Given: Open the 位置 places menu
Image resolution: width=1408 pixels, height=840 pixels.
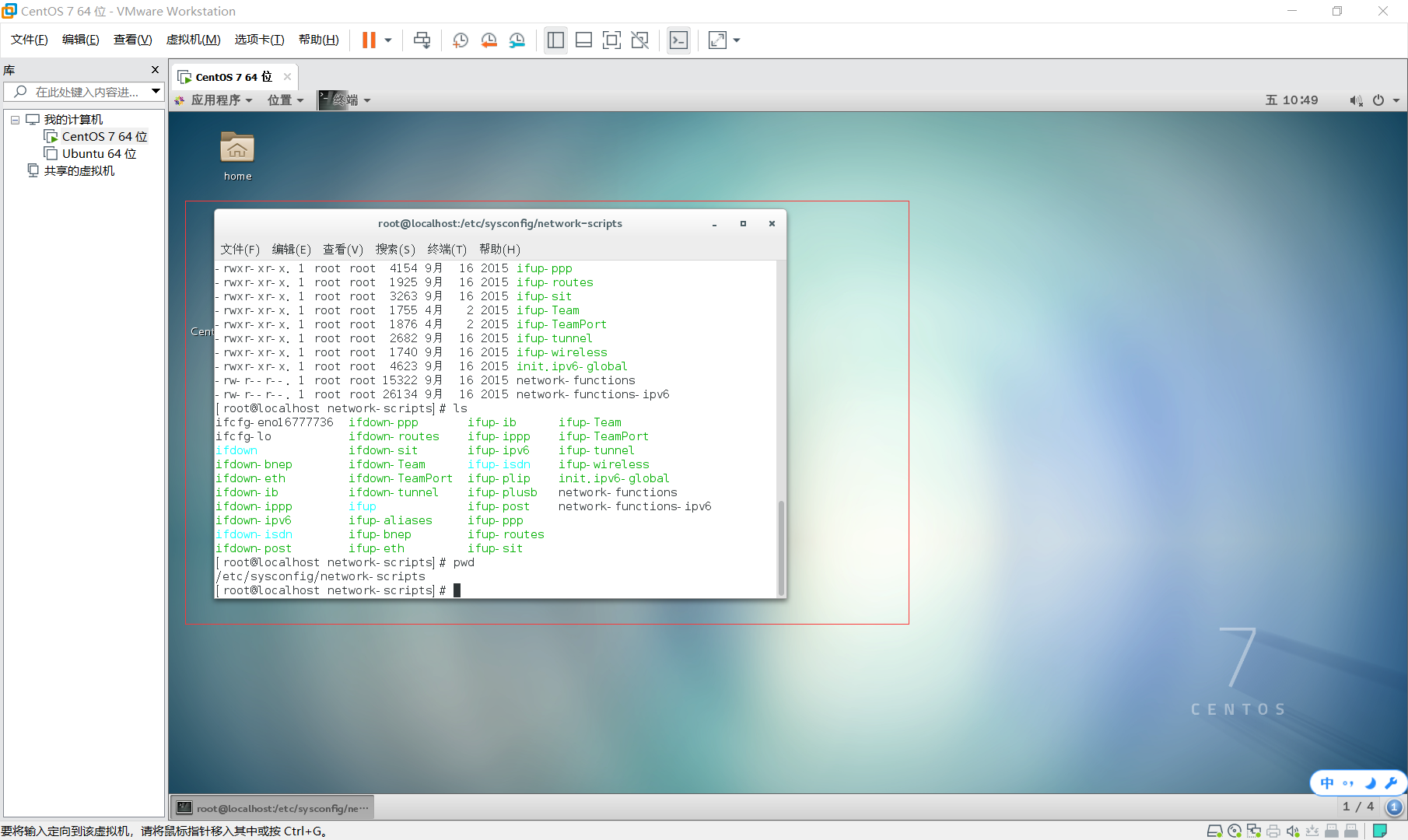Looking at the screenshot, I should 285,100.
